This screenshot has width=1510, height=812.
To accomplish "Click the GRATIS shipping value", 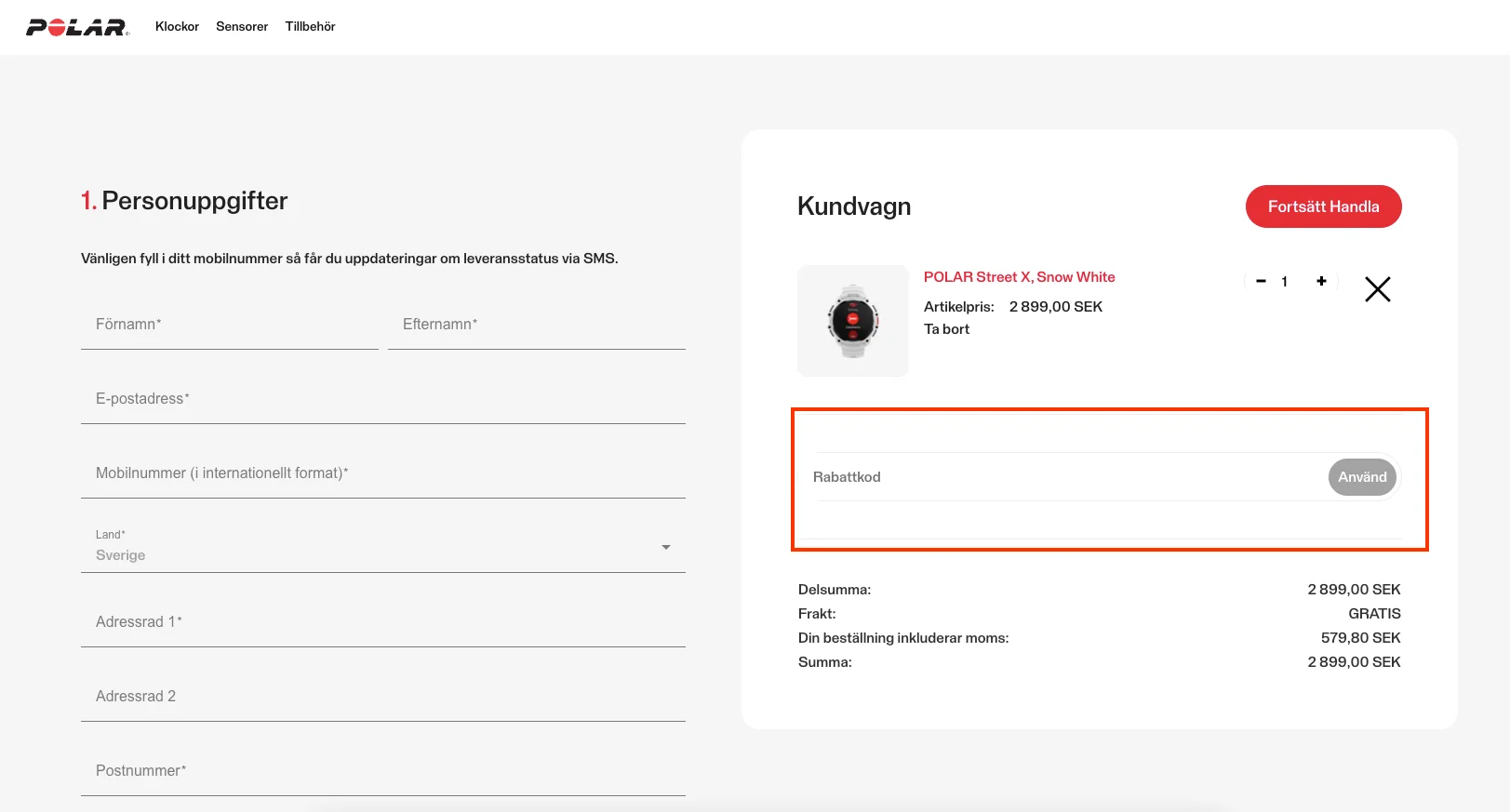I will click(x=1374, y=614).
